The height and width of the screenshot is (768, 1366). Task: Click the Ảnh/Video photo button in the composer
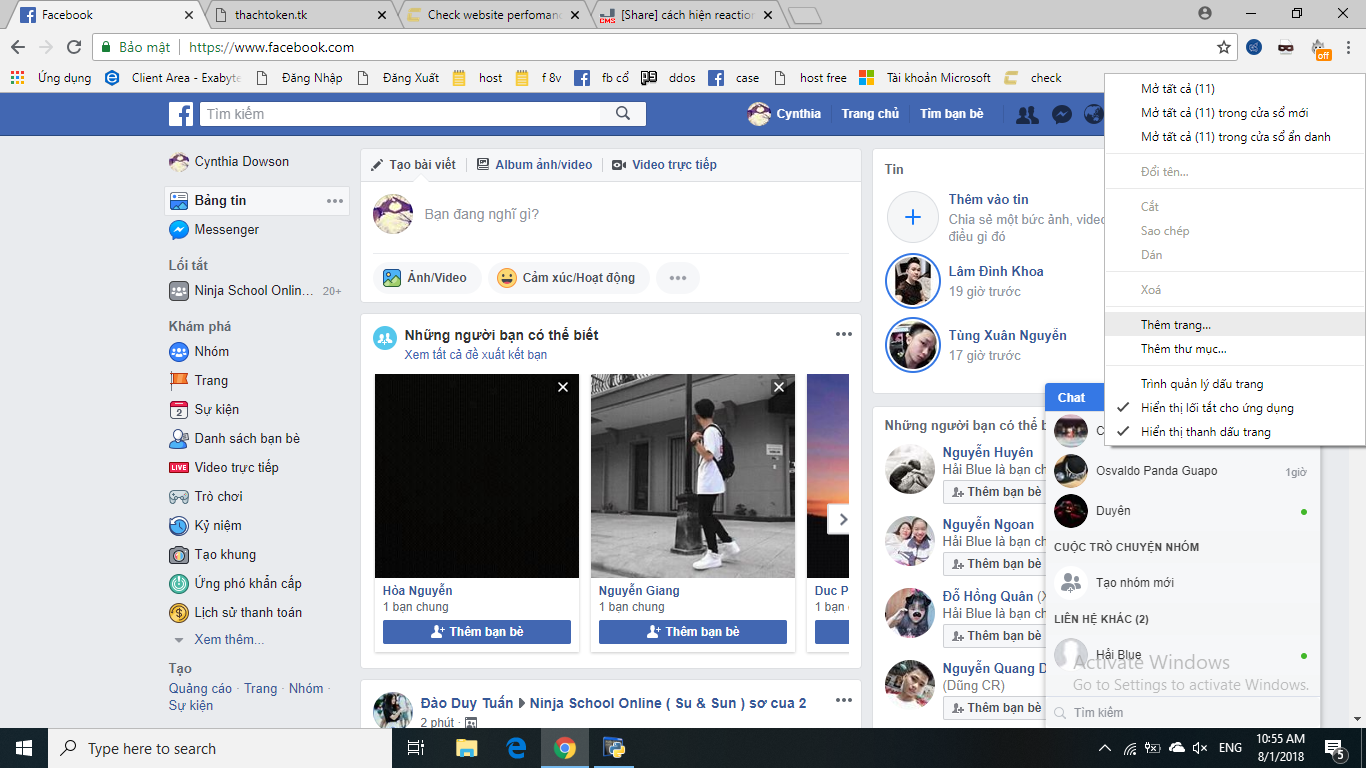click(x=426, y=278)
